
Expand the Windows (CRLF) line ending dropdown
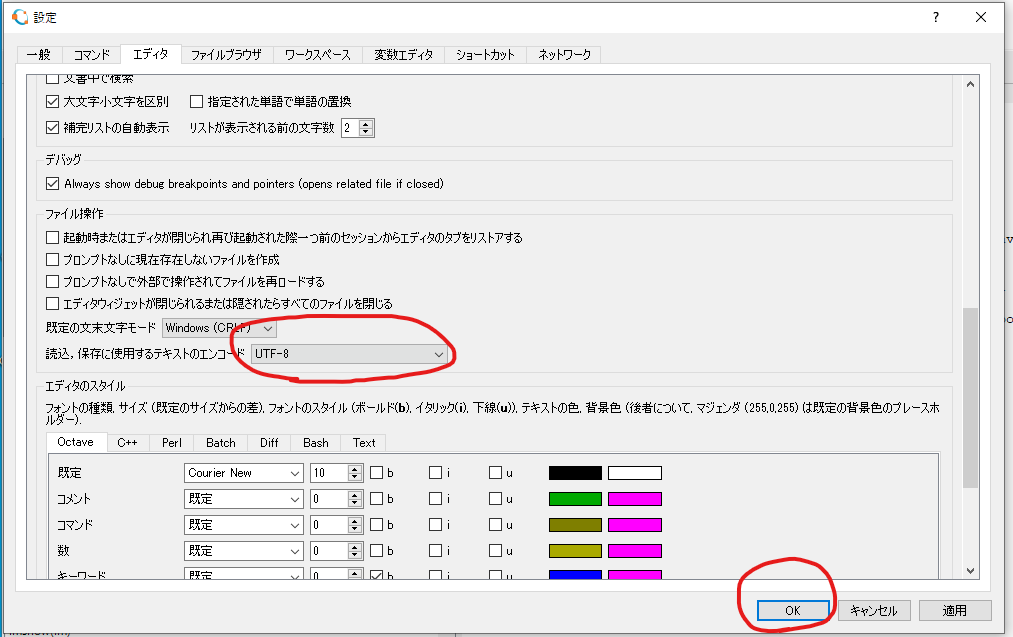point(220,328)
